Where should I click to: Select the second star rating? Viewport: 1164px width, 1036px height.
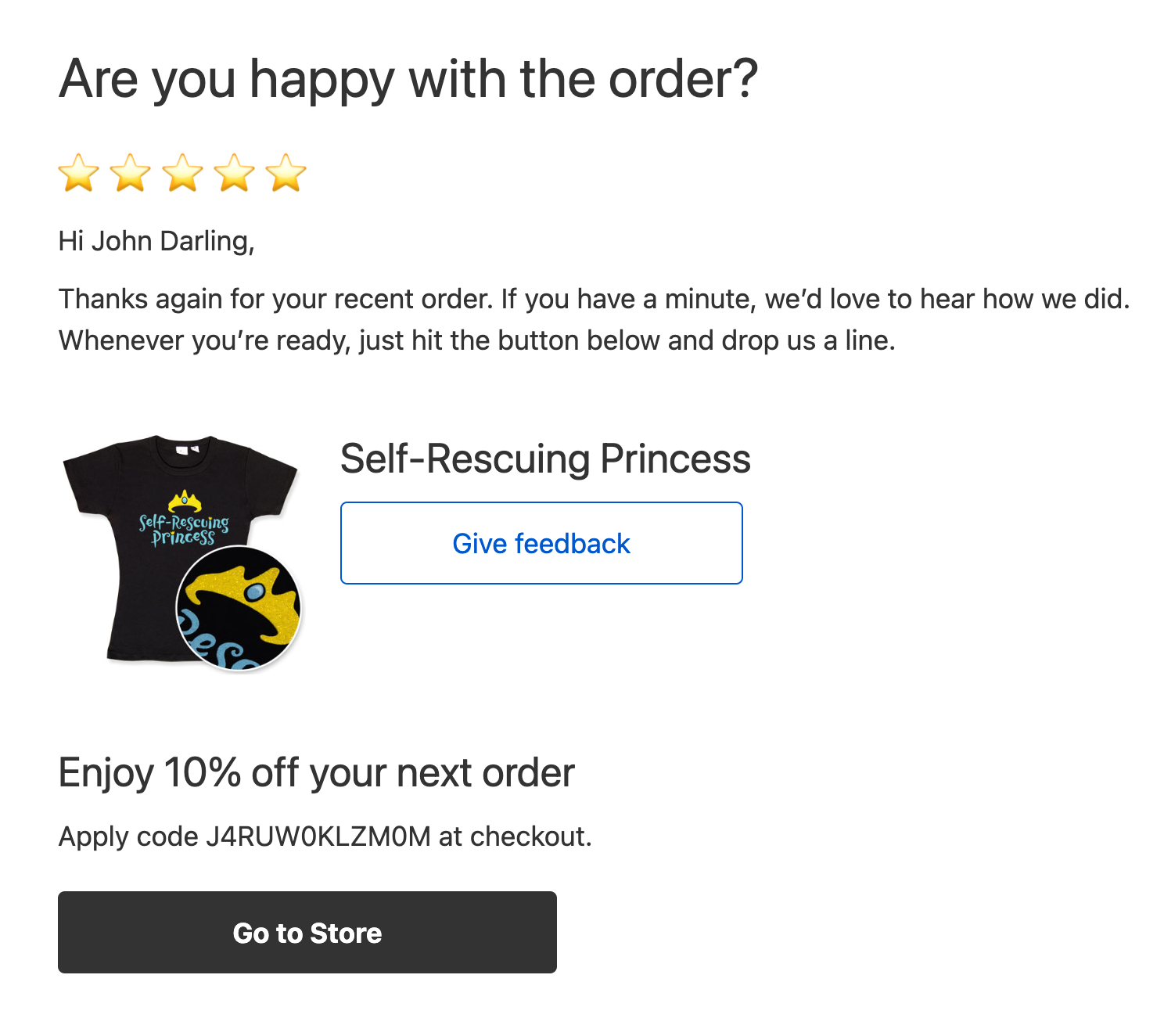(131, 174)
